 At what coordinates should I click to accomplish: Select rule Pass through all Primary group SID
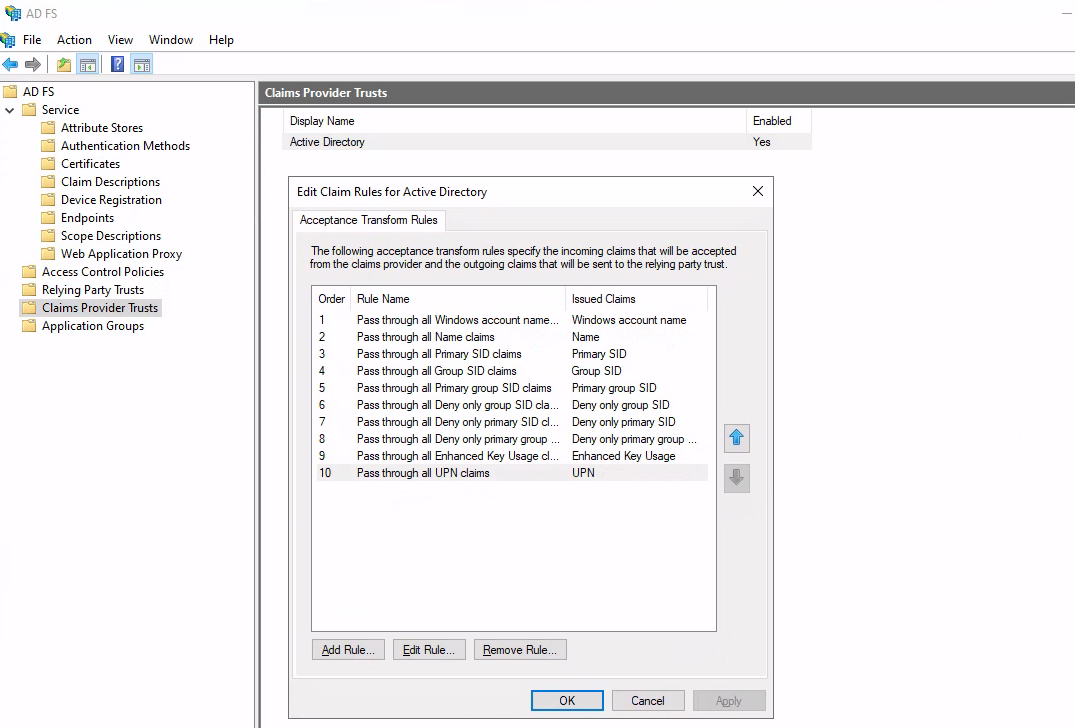tap(511, 388)
